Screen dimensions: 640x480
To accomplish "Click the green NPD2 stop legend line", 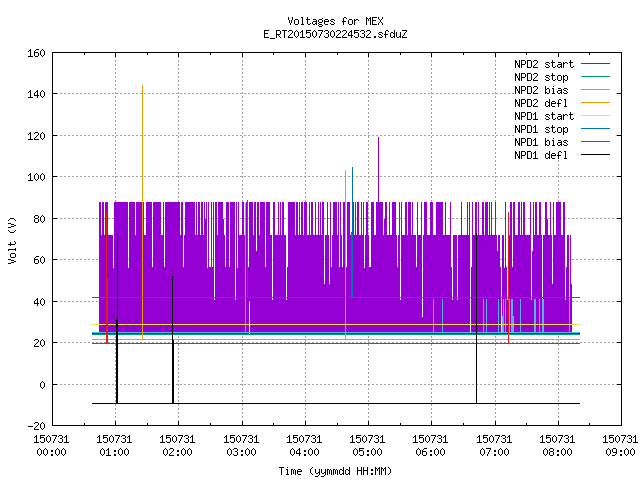I will click(x=596, y=76).
